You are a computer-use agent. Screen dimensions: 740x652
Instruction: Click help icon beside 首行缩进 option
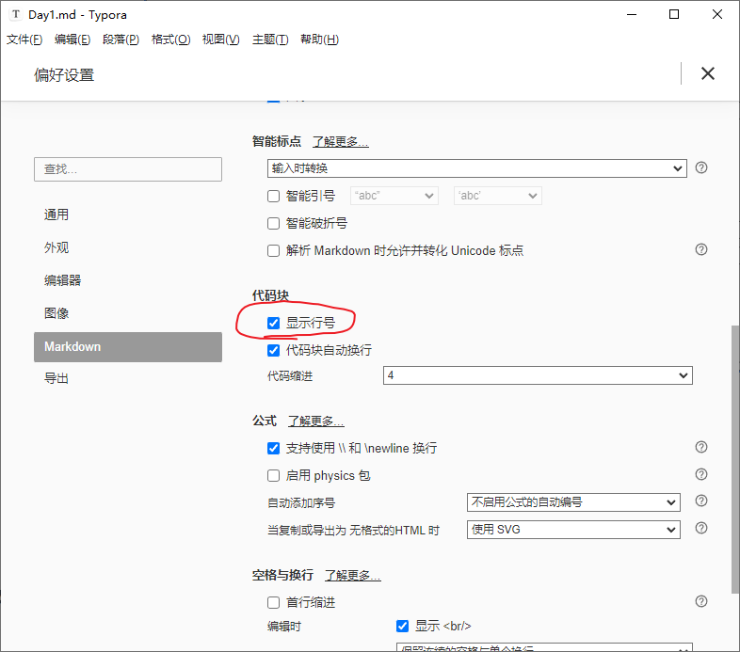pos(701,601)
